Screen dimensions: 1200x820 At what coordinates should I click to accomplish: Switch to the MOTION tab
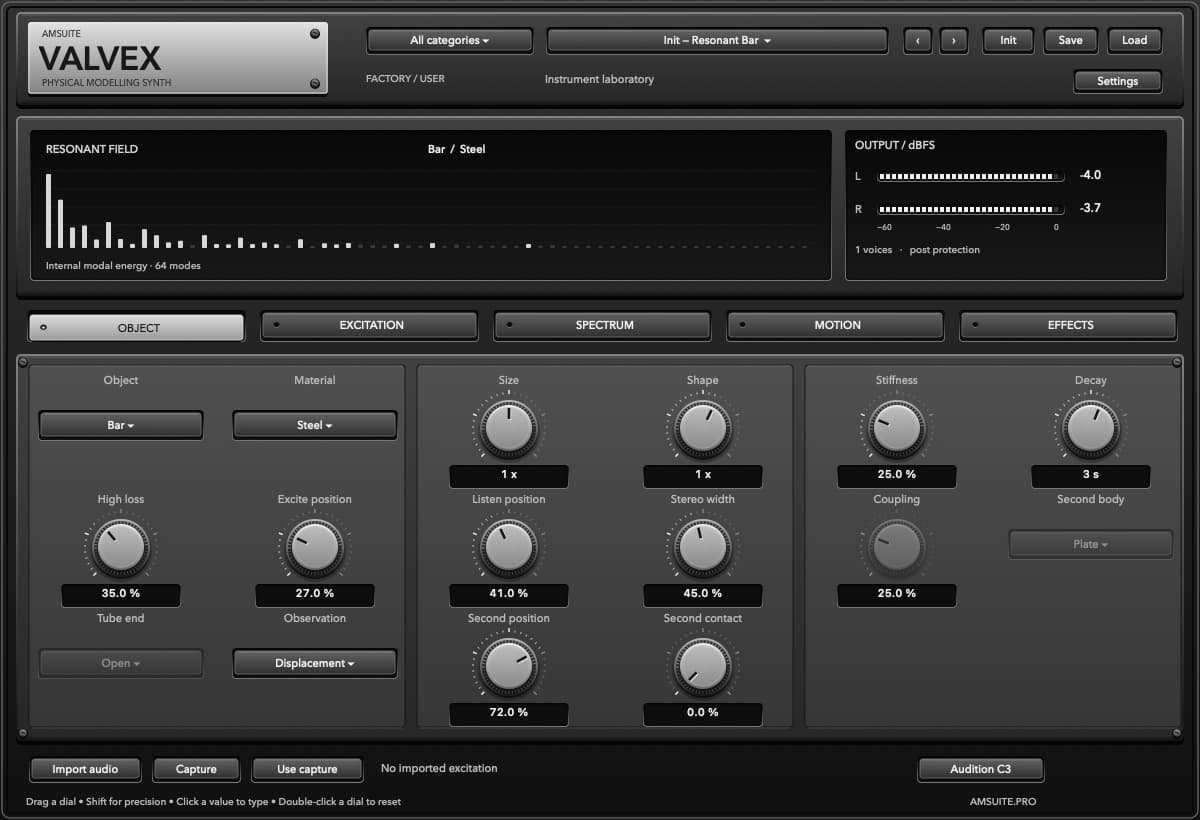[836, 325]
